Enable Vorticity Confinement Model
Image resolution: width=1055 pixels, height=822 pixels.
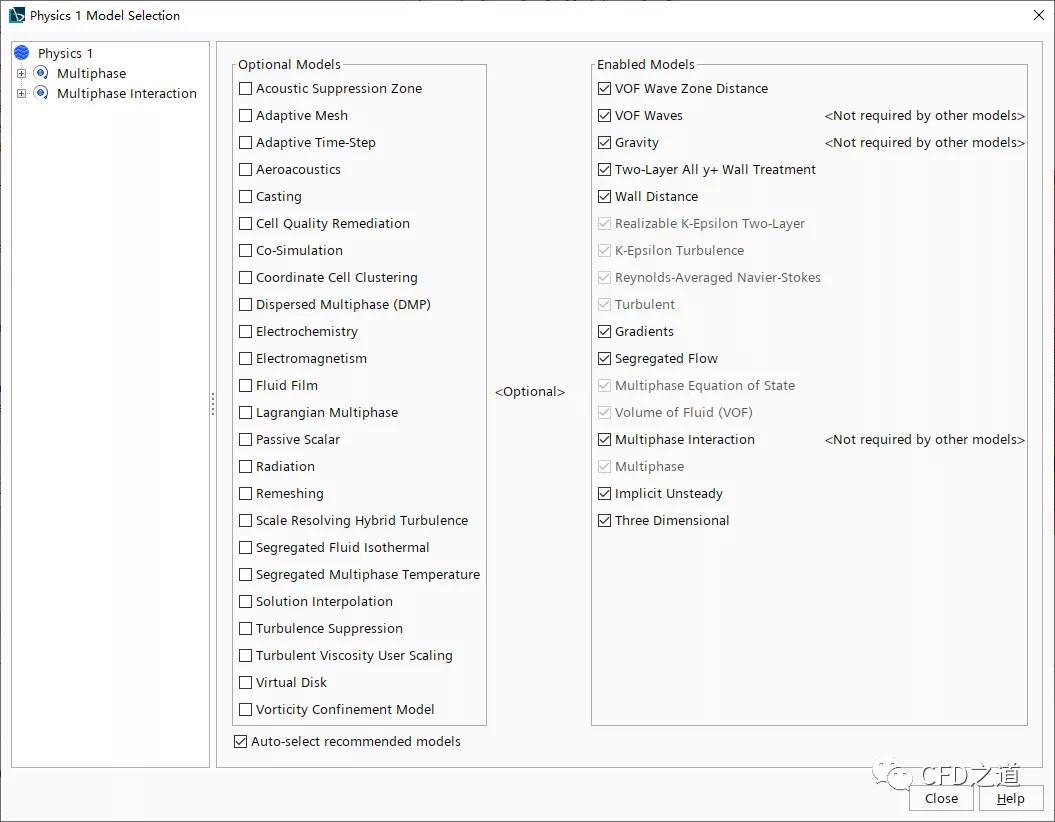[x=246, y=709]
